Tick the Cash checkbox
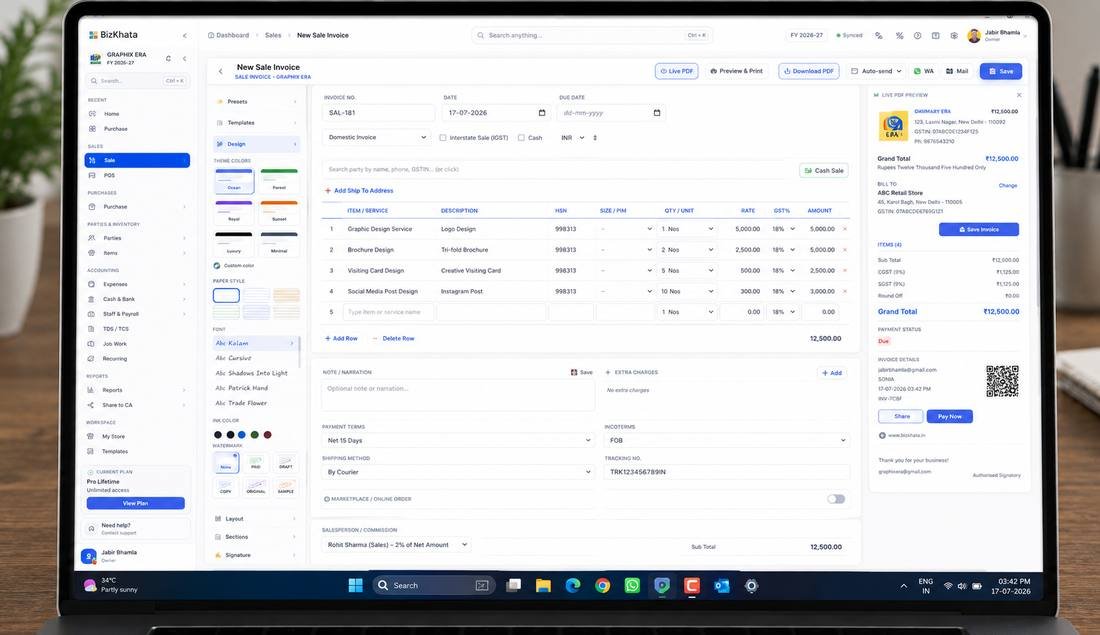 [521, 138]
